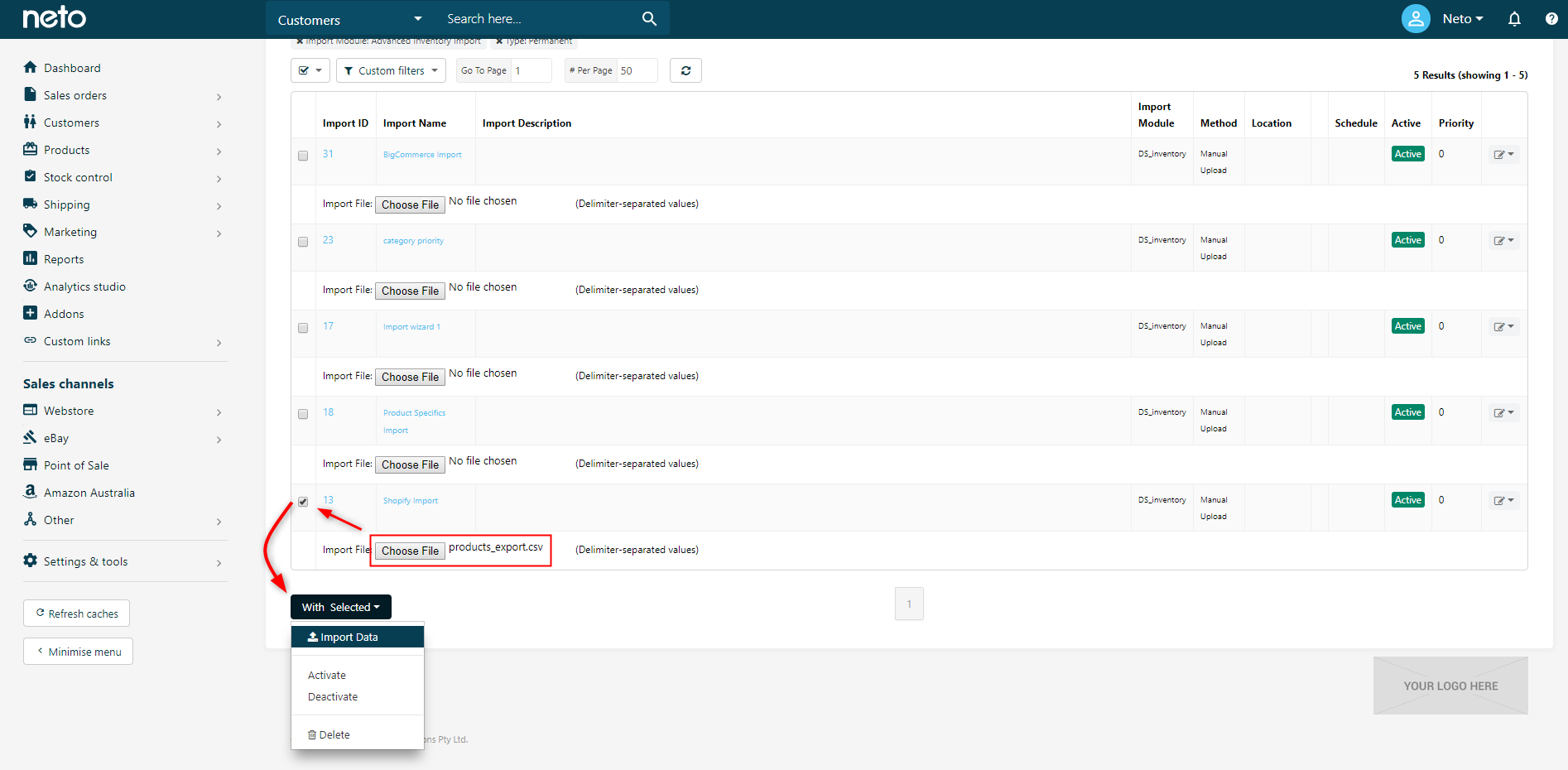Click the Point of Sale icon

click(x=31, y=464)
